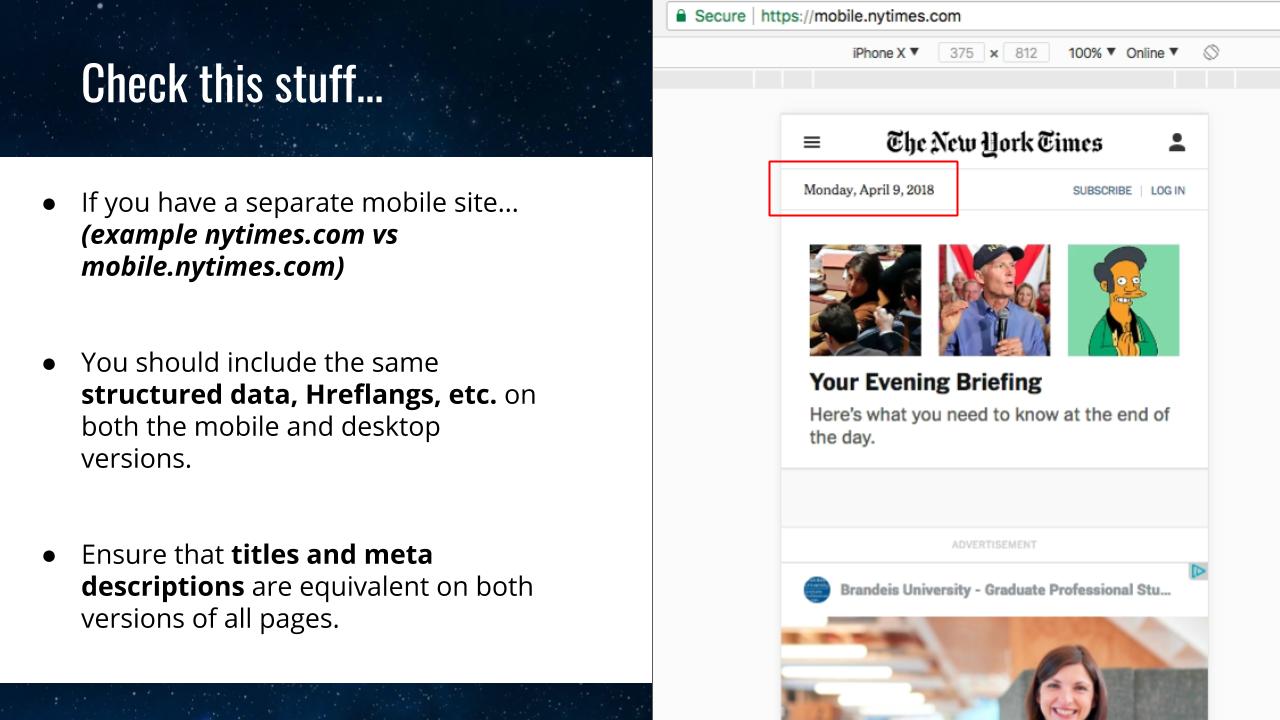Click The New York Times logo
The width and height of the screenshot is (1280, 720).
994,143
